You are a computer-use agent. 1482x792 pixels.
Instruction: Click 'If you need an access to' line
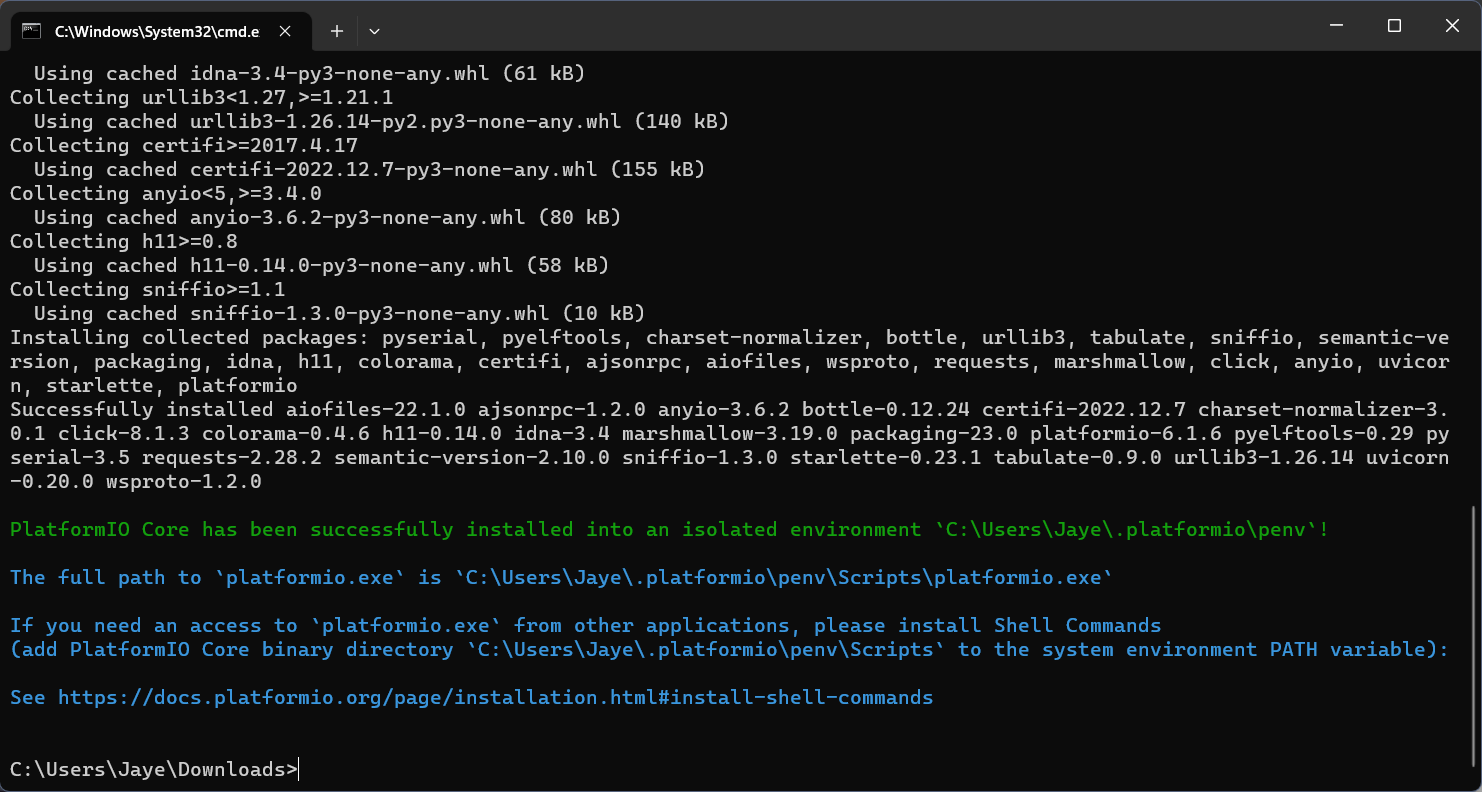(x=585, y=625)
